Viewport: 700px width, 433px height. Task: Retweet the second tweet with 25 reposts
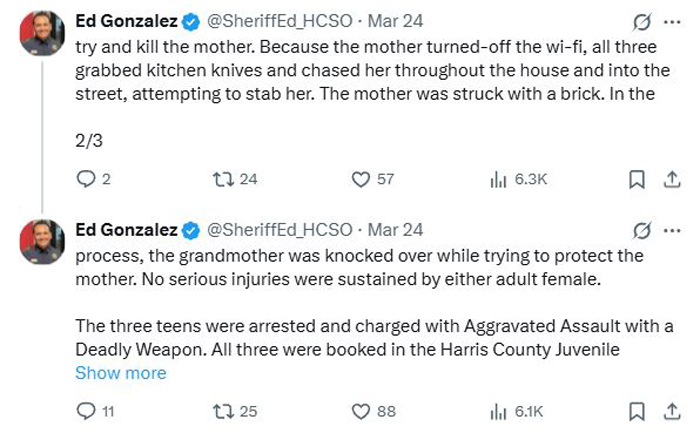pyautogui.click(x=235, y=411)
